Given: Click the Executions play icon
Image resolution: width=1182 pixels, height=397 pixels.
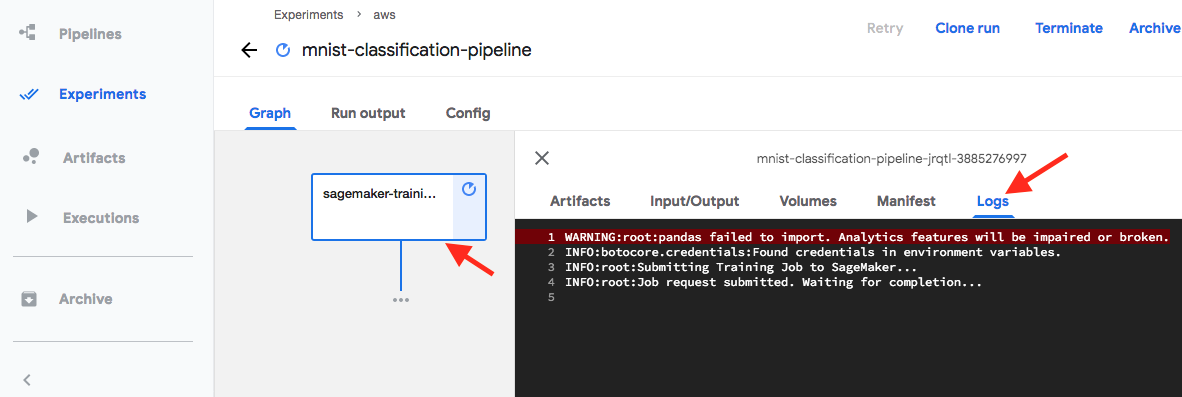Looking at the screenshot, I should 32,217.
